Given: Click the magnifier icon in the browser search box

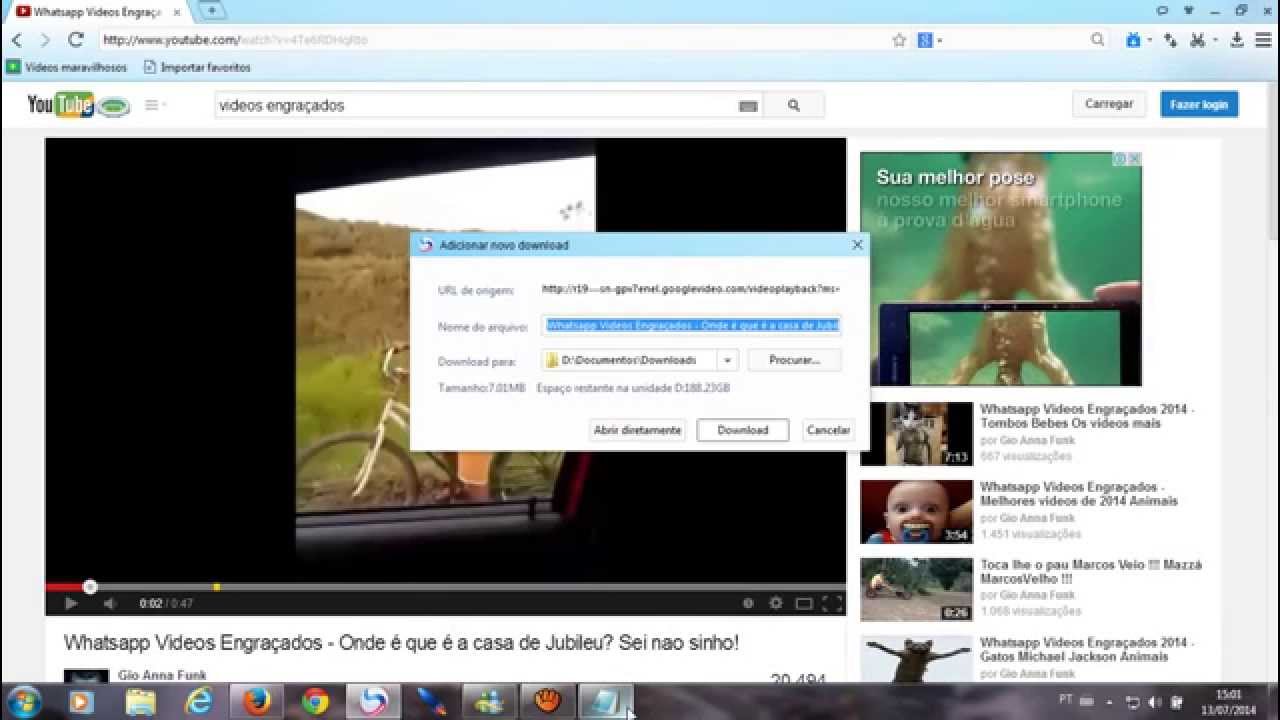Looking at the screenshot, I should tap(1098, 40).
